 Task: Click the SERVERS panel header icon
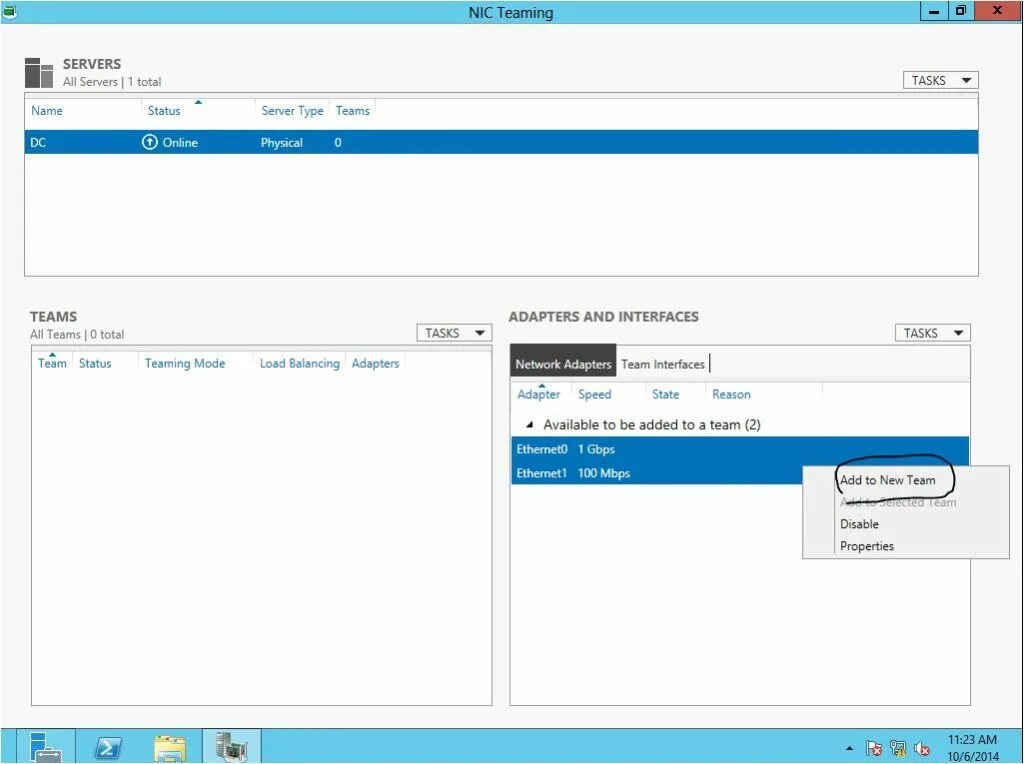click(38, 71)
